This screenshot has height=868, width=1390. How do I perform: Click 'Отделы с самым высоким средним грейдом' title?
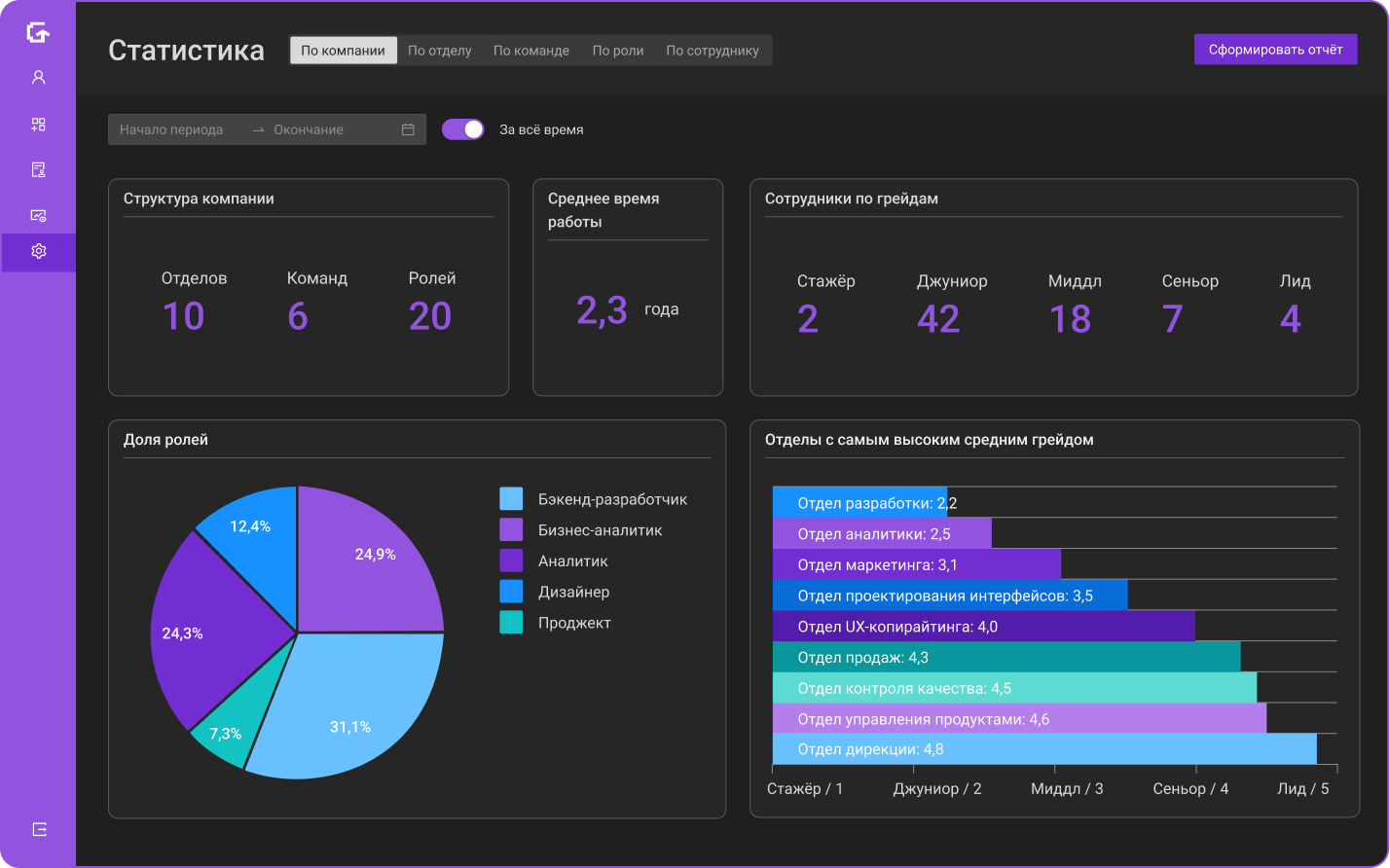point(930,440)
